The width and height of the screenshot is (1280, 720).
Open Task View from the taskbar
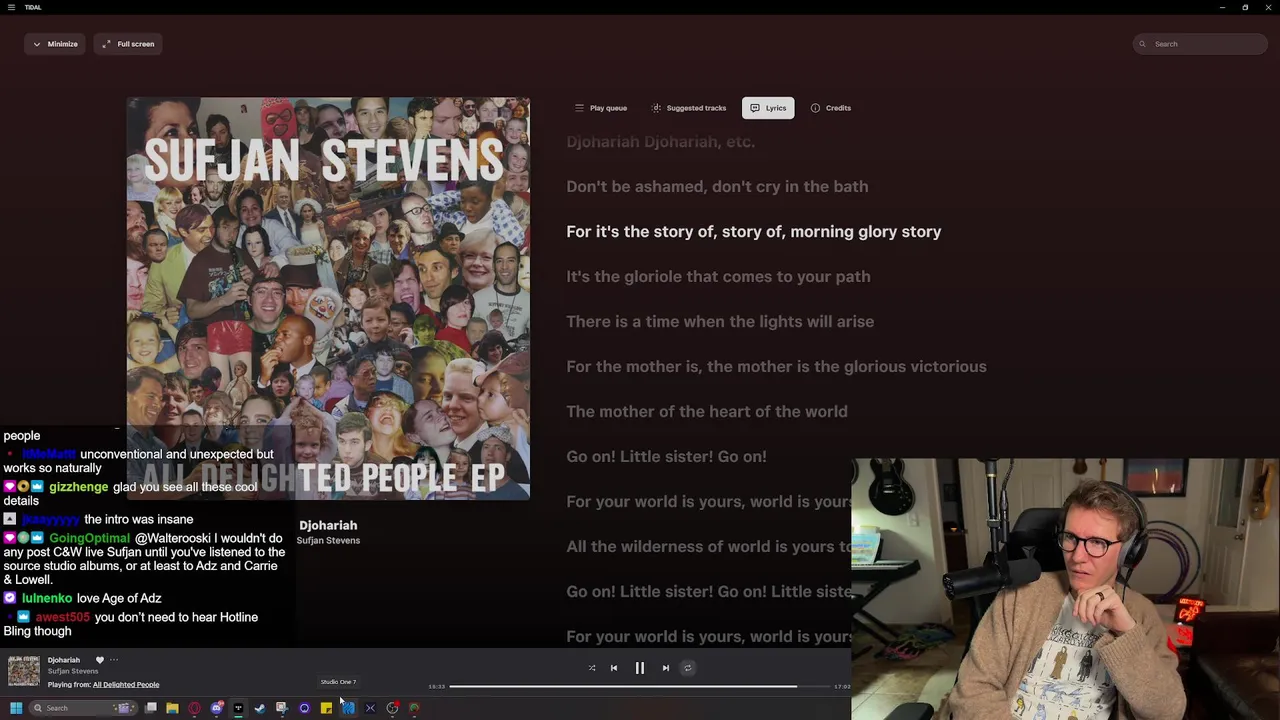150,708
